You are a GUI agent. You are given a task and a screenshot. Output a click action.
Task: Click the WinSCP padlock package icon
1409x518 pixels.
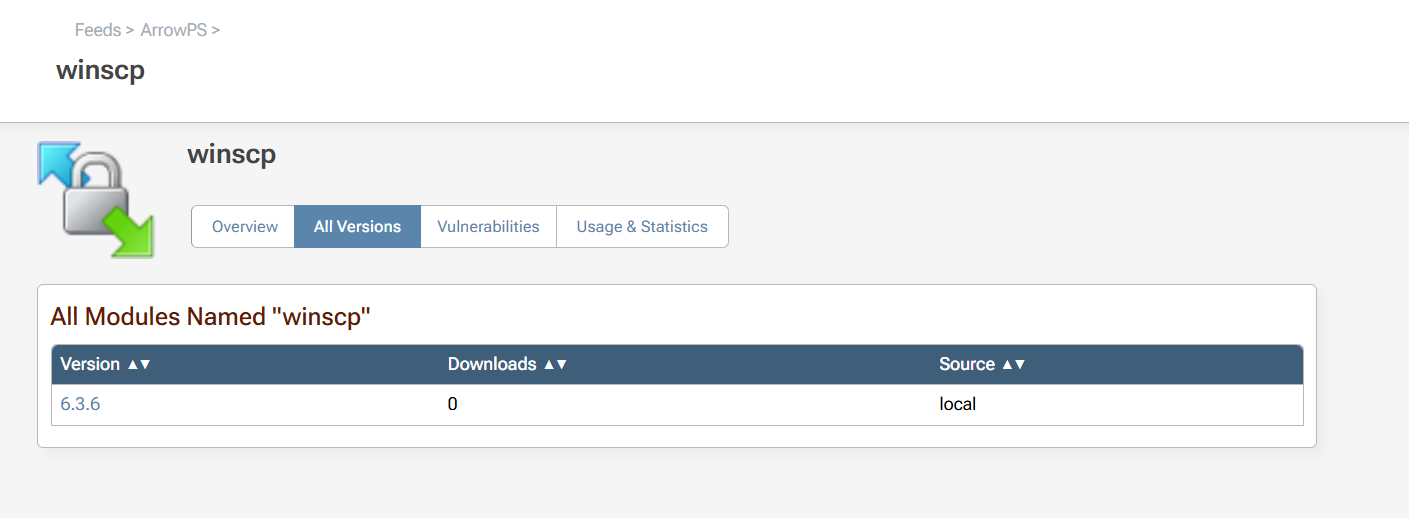click(96, 199)
